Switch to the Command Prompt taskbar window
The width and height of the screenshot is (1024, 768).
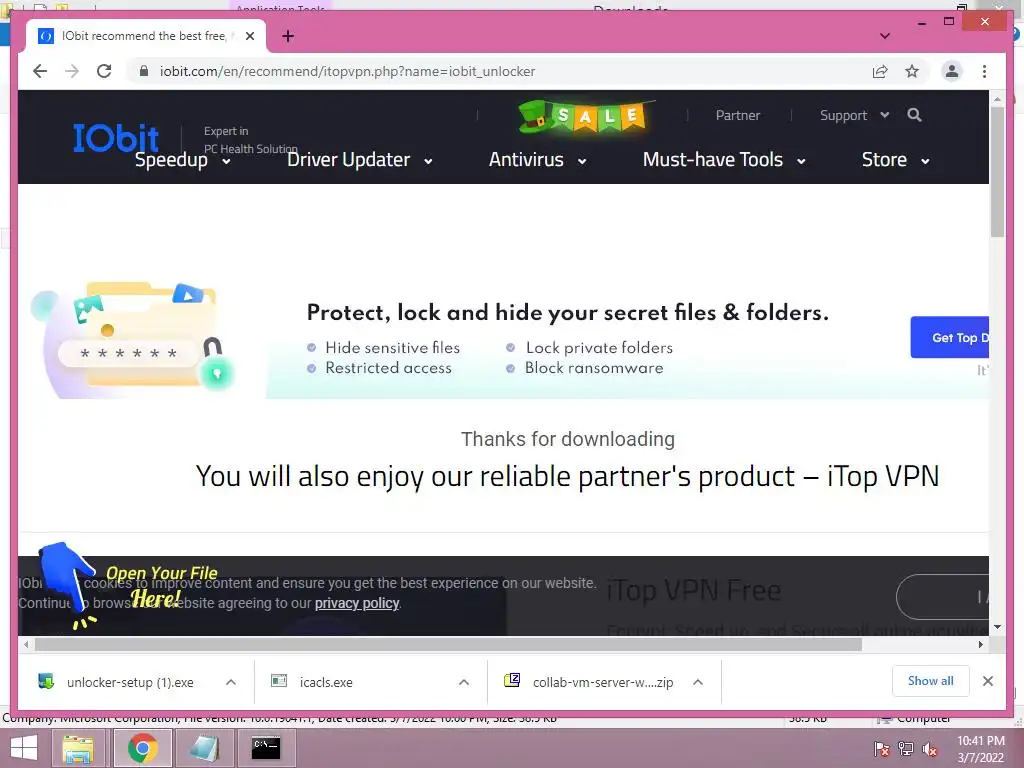(x=266, y=748)
